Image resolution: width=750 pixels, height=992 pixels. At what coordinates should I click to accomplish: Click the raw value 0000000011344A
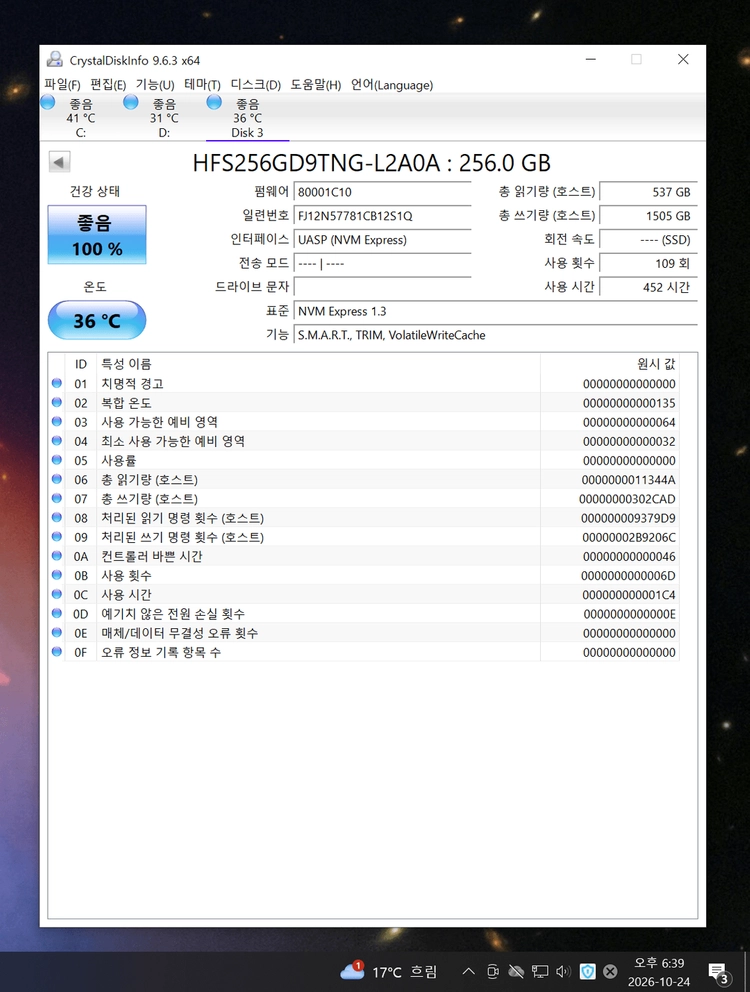click(x=628, y=480)
